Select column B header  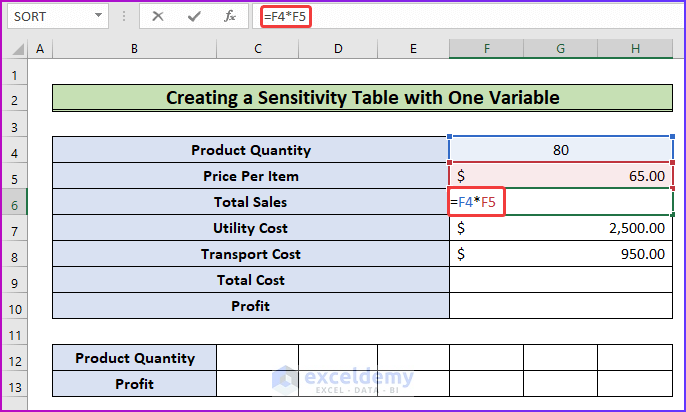[x=134, y=49]
